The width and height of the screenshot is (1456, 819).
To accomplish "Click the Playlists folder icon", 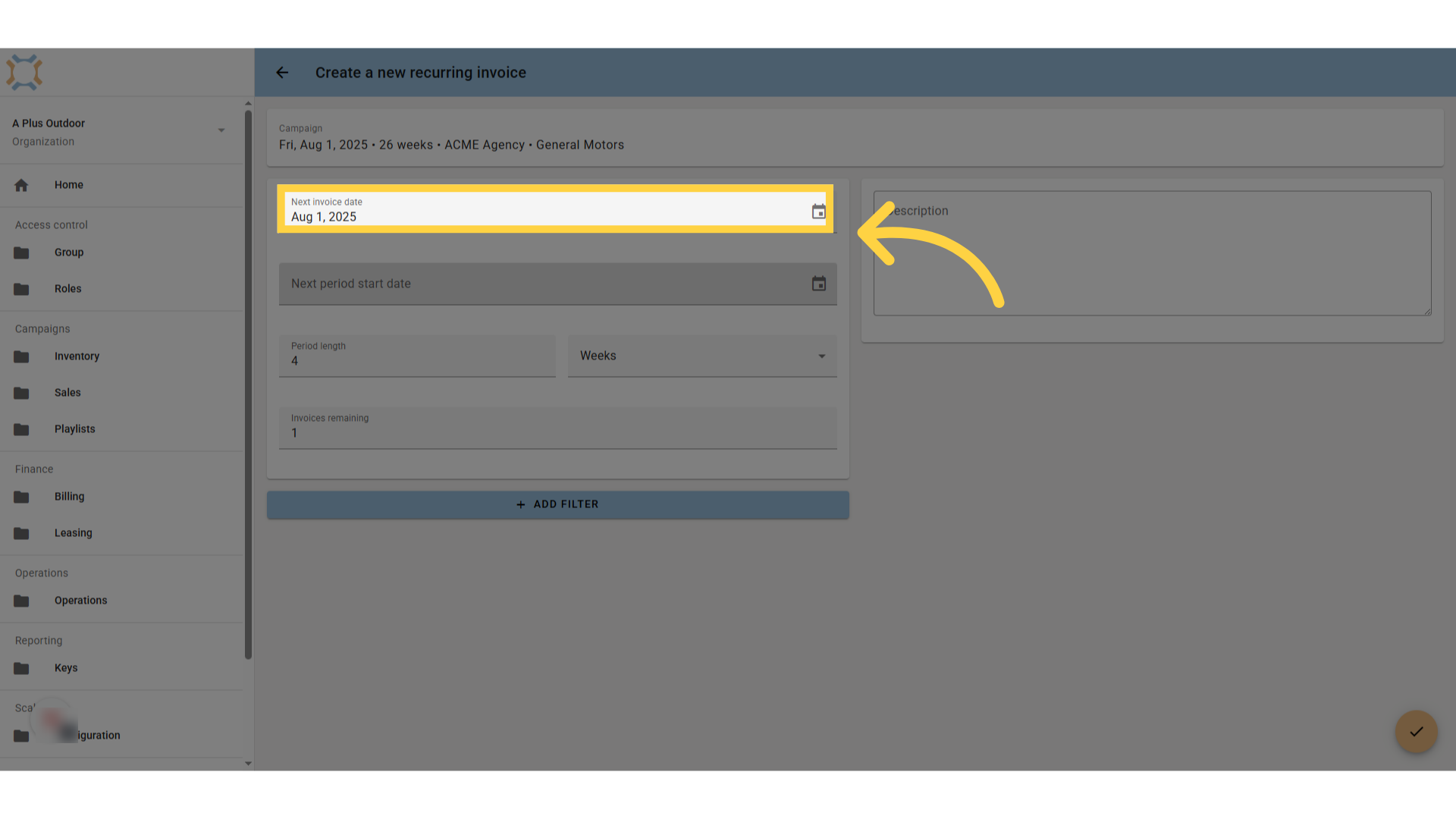I will (x=21, y=429).
